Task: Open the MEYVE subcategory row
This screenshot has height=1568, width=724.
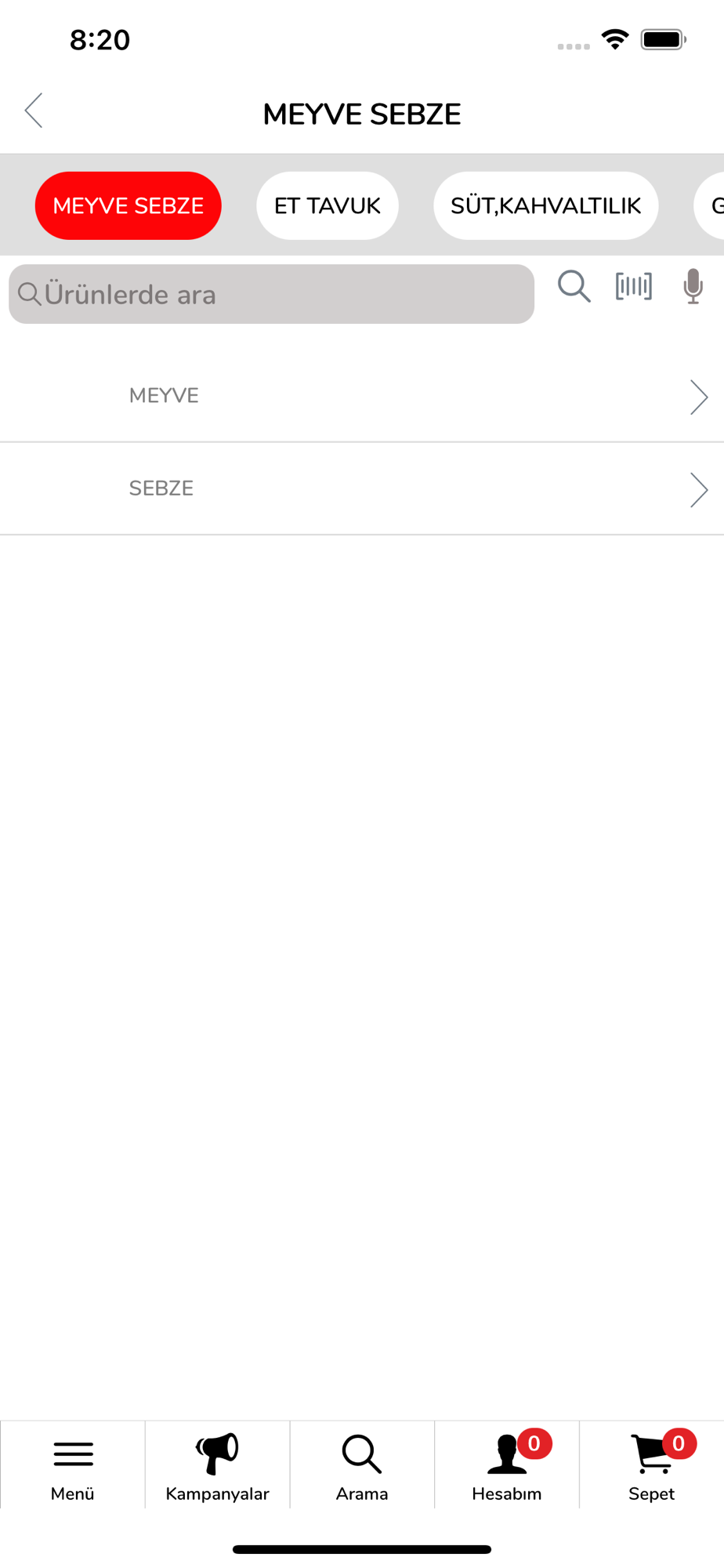Action: [x=362, y=396]
